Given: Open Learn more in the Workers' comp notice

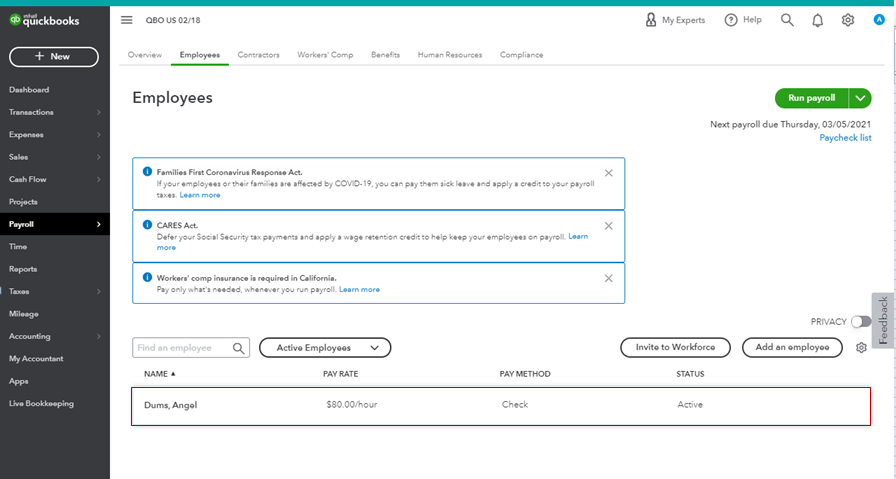Looking at the screenshot, I should point(359,289).
